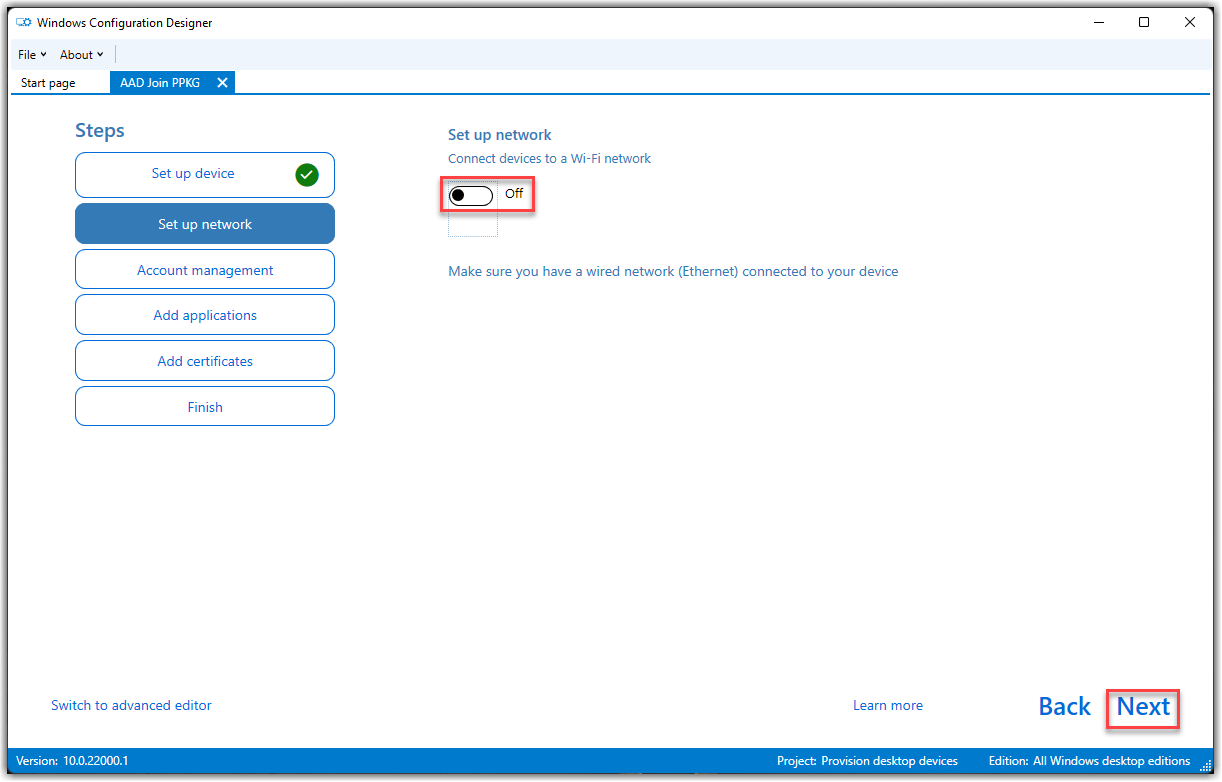Open the Add applications step

point(205,315)
